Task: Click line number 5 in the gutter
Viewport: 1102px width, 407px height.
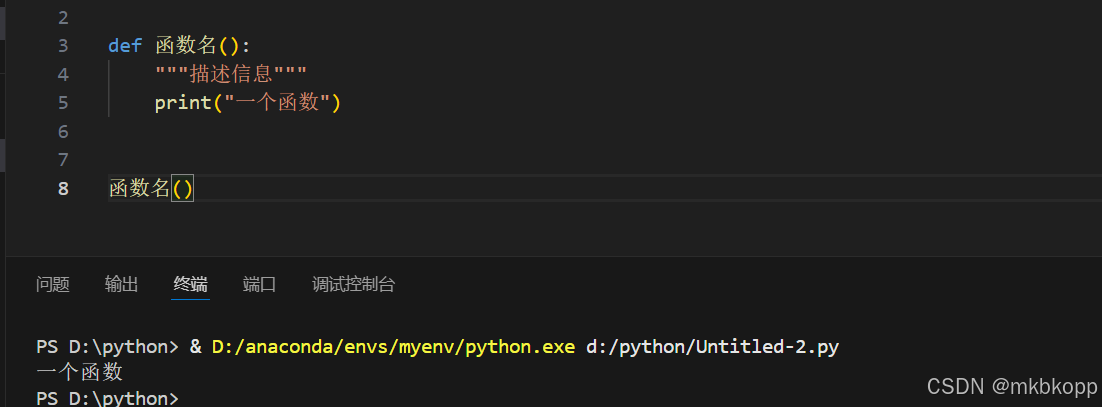Action: coord(63,103)
